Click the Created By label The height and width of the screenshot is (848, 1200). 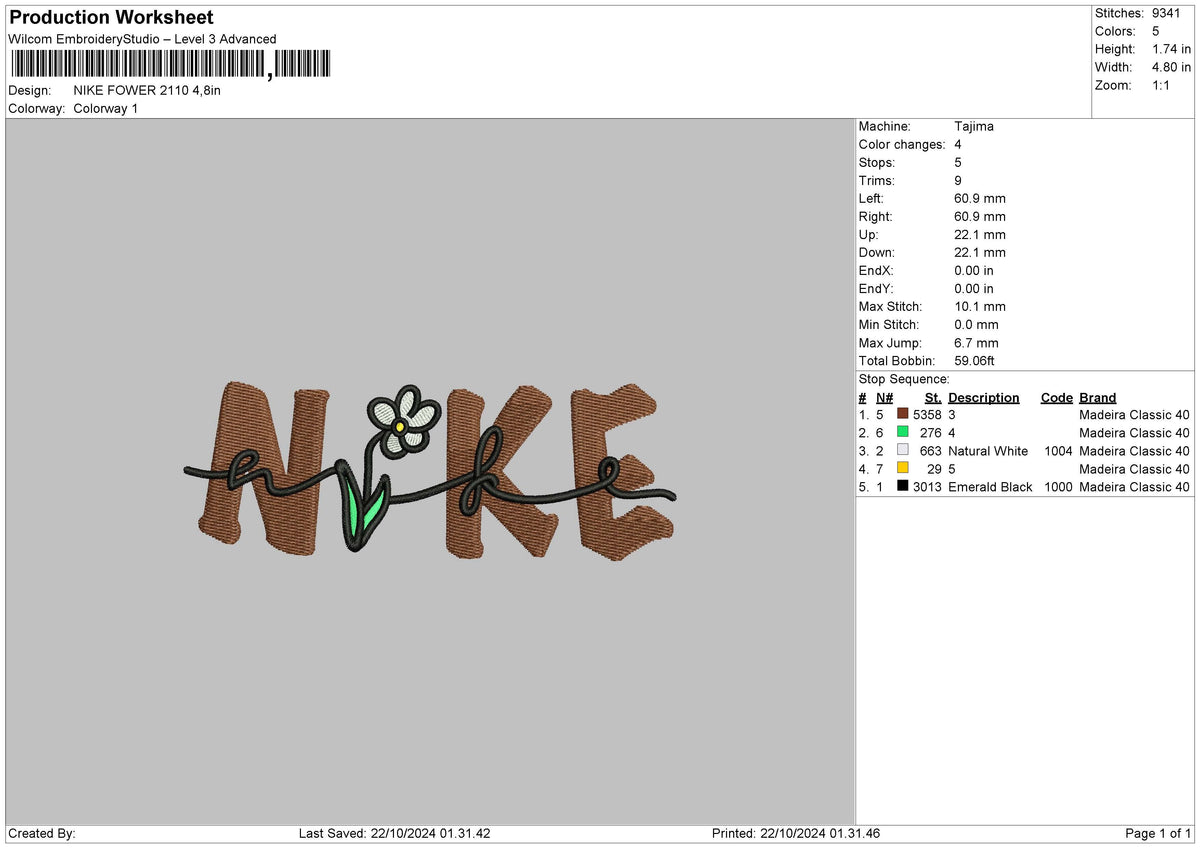41,833
